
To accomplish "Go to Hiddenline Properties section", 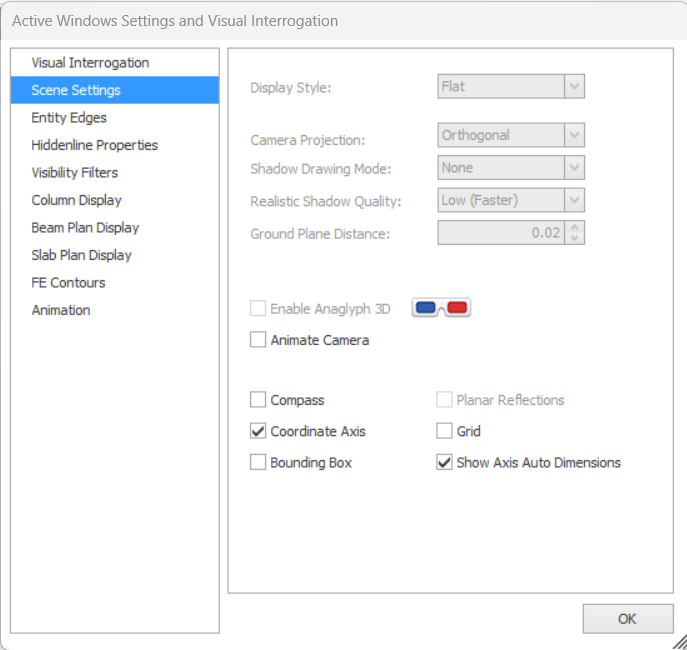I will point(94,145).
